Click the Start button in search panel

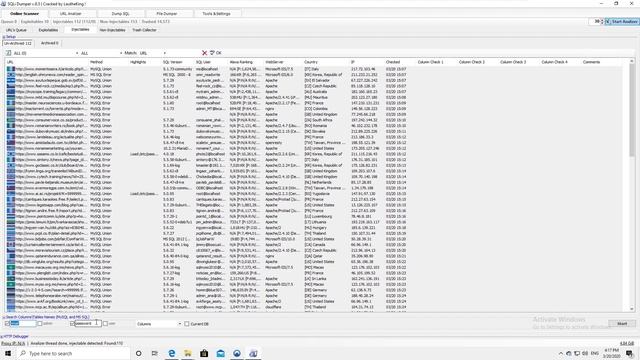[x=622, y=324]
